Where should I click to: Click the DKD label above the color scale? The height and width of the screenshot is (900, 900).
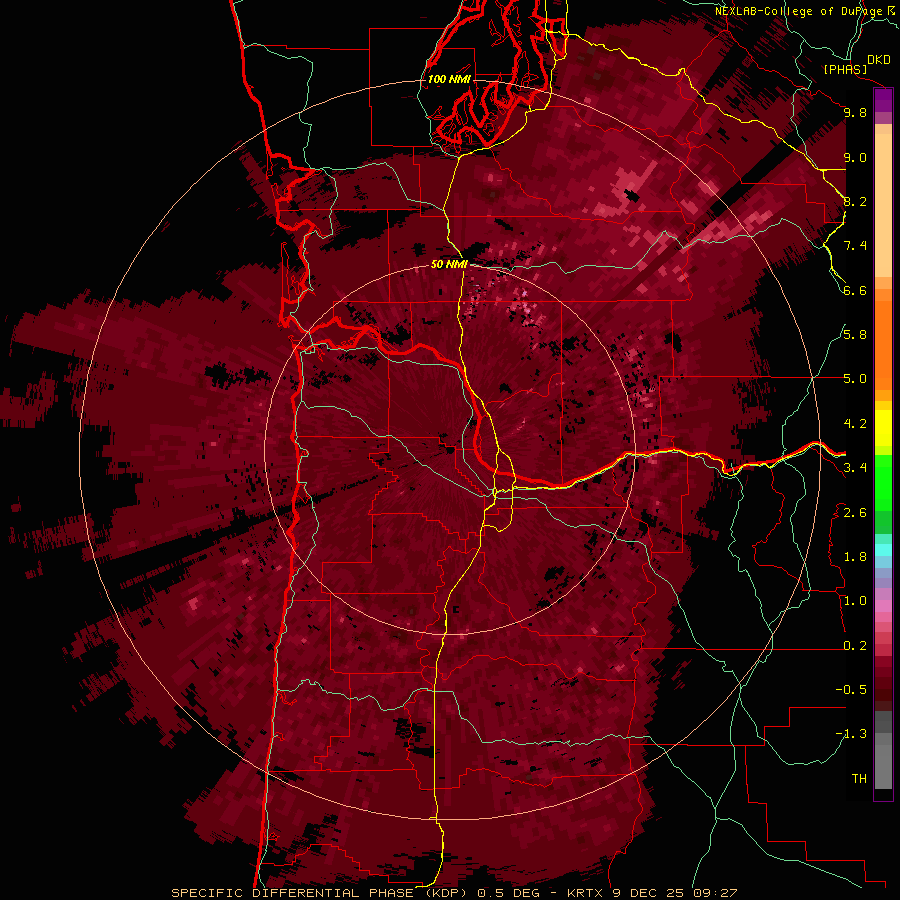tap(879, 60)
